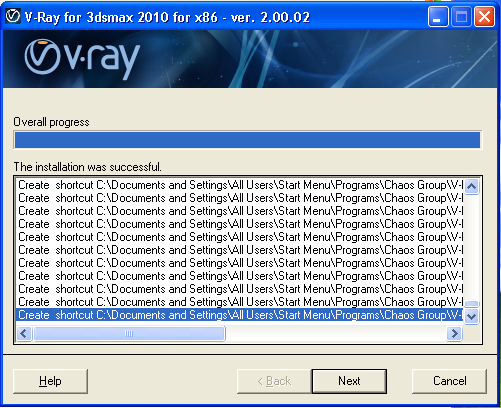Click the Cancel button
The width and height of the screenshot is (501, 408).
click(x=449, y=381)
